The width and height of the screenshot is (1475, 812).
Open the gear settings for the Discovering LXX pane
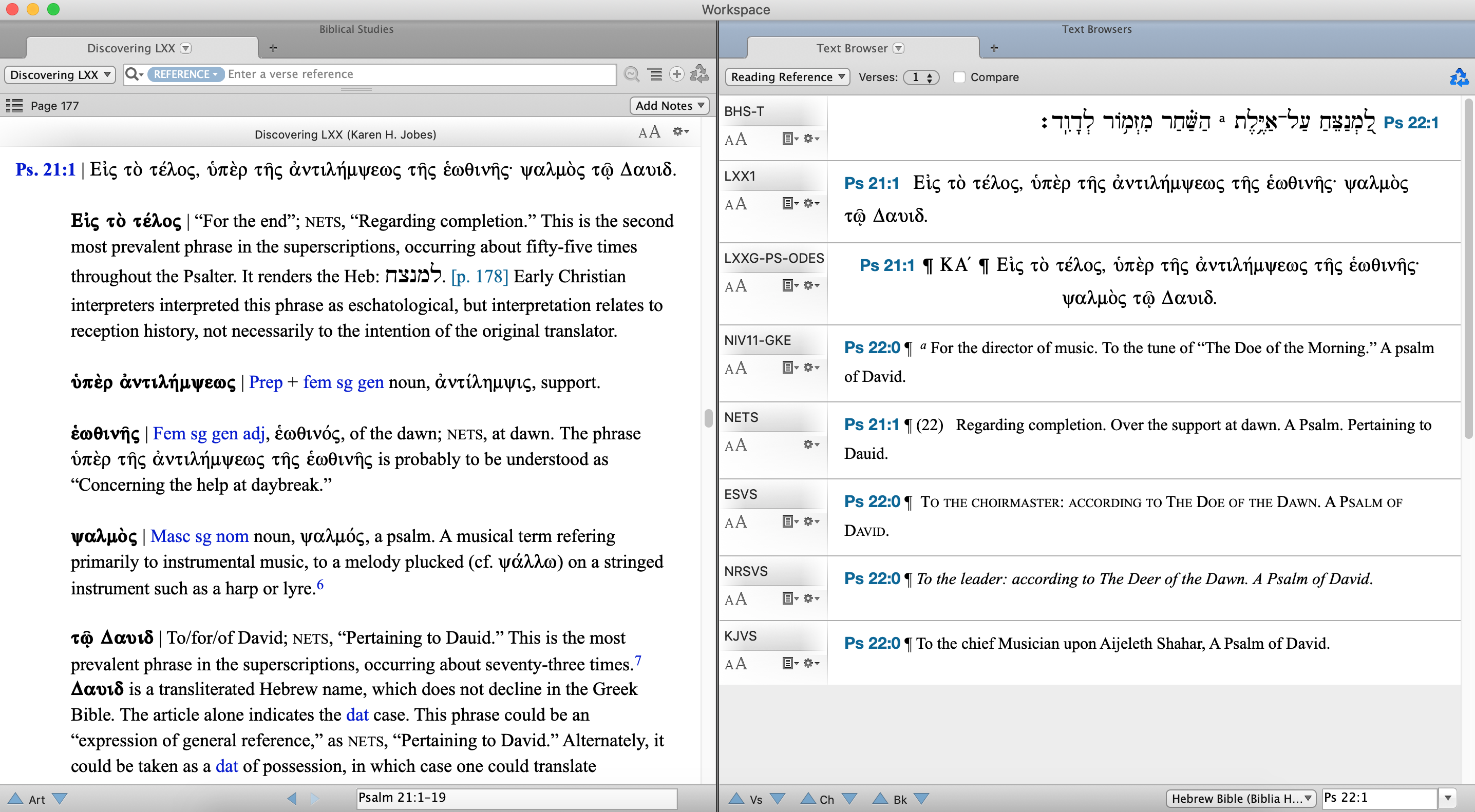click(x=679, y=132)
